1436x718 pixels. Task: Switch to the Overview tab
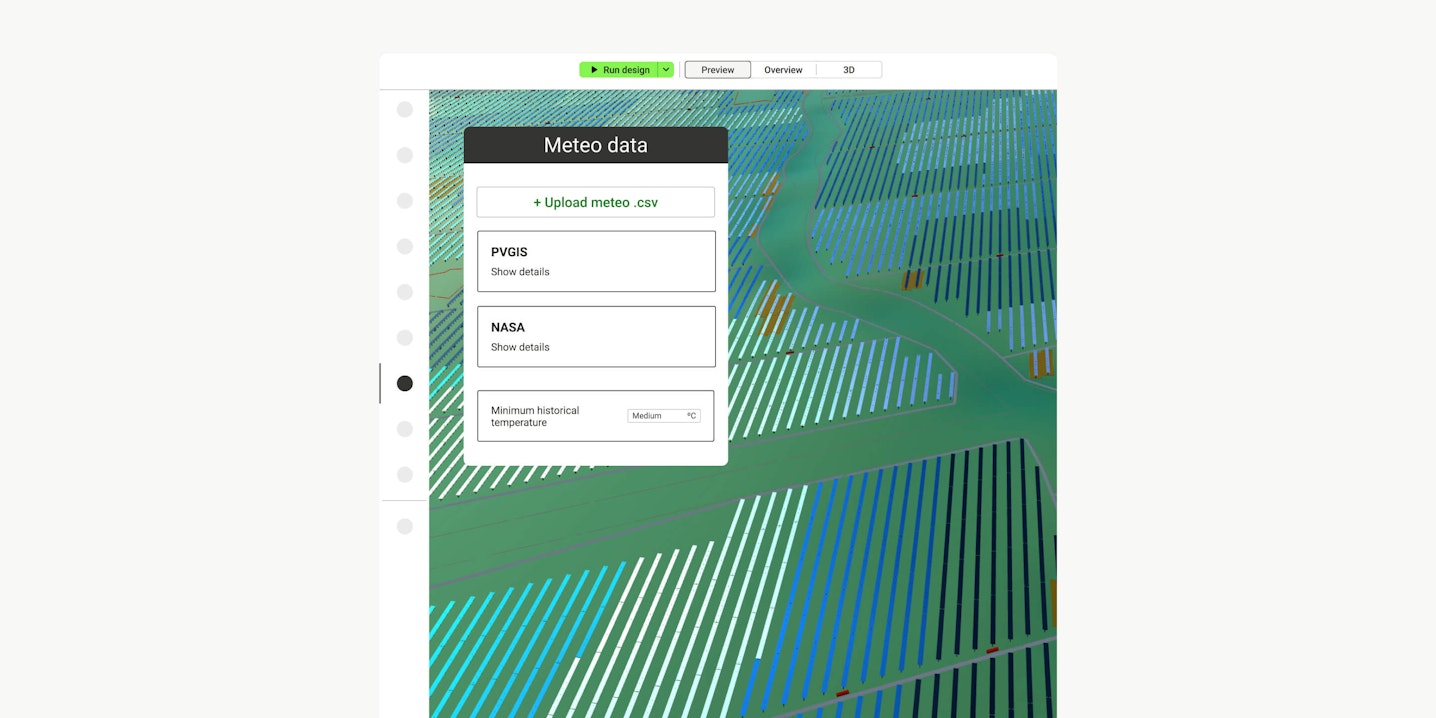(783, 70)
